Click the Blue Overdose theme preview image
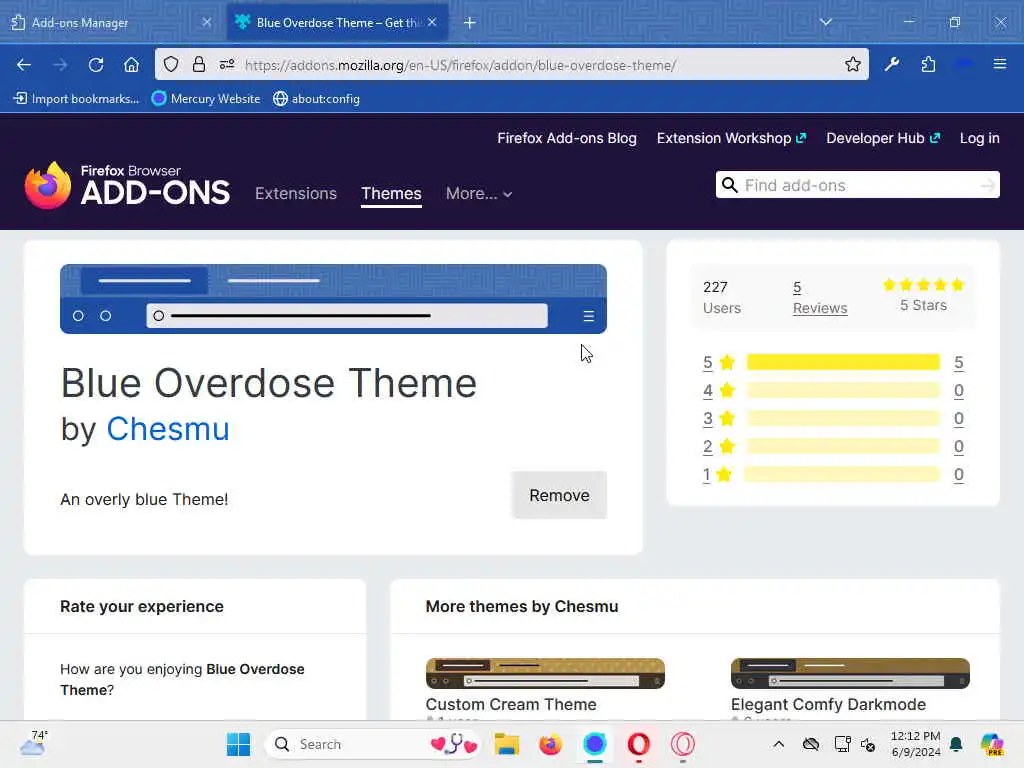1024x768 pixels. pos(333,299)
